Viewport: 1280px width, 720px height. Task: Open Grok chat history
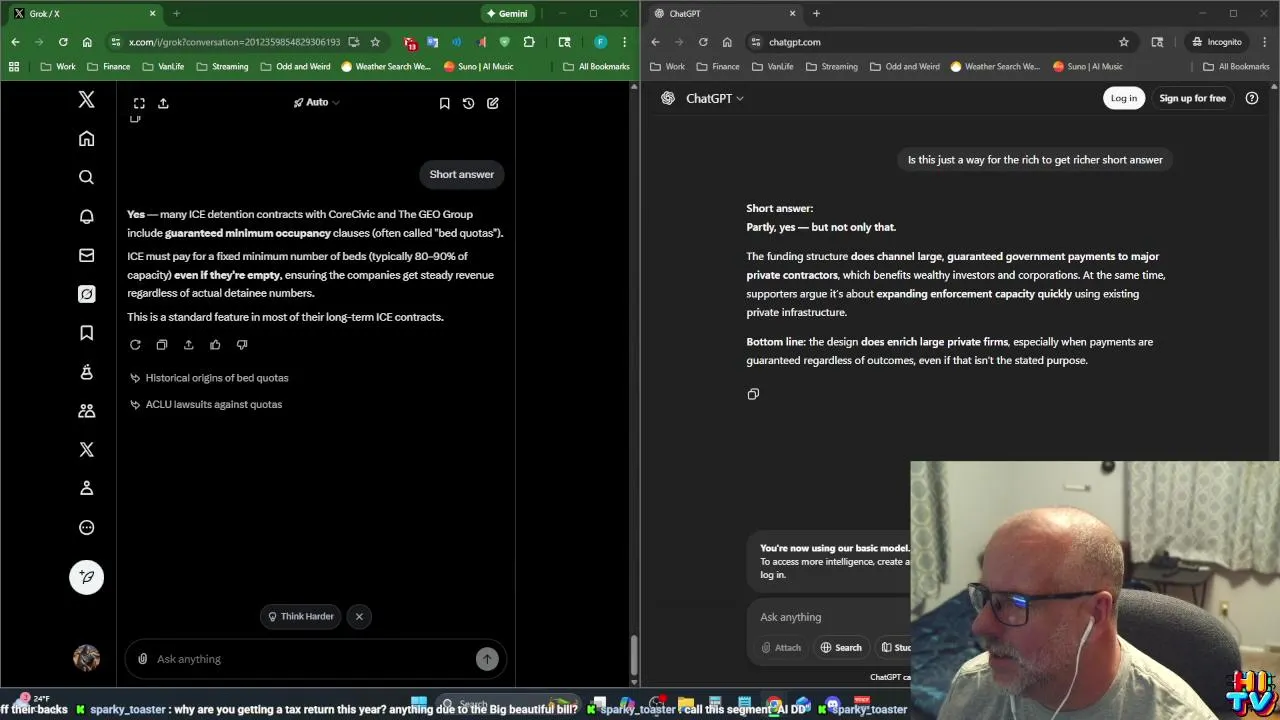pyautogui.click(x=468, y=103)
